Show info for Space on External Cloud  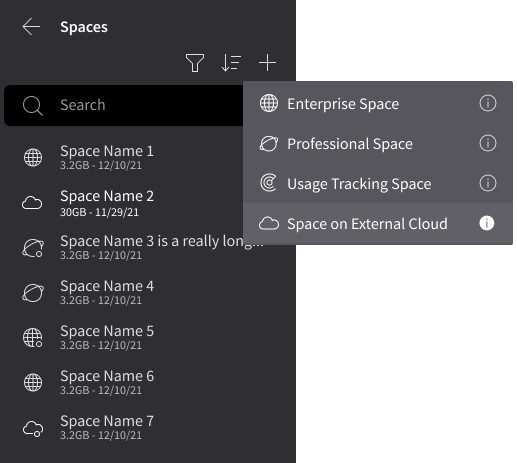[x=487, y=223]
